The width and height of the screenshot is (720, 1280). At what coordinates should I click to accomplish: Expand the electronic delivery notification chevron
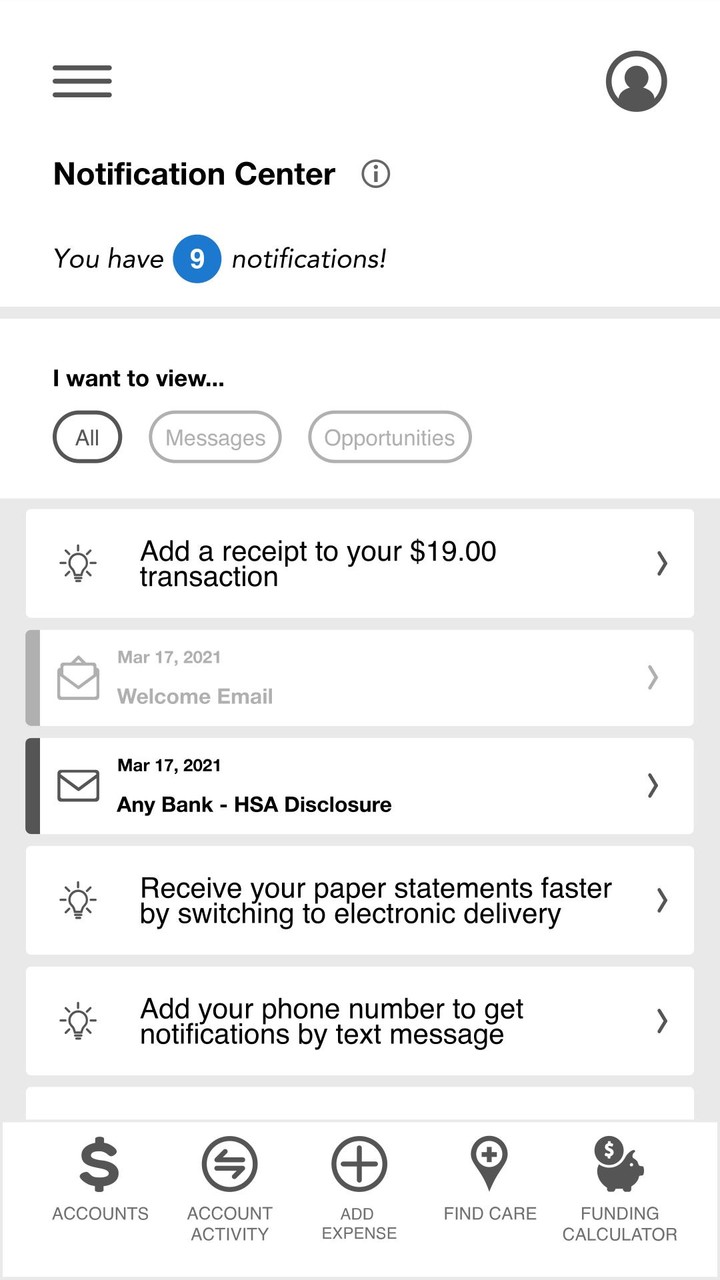click(661, 900)
